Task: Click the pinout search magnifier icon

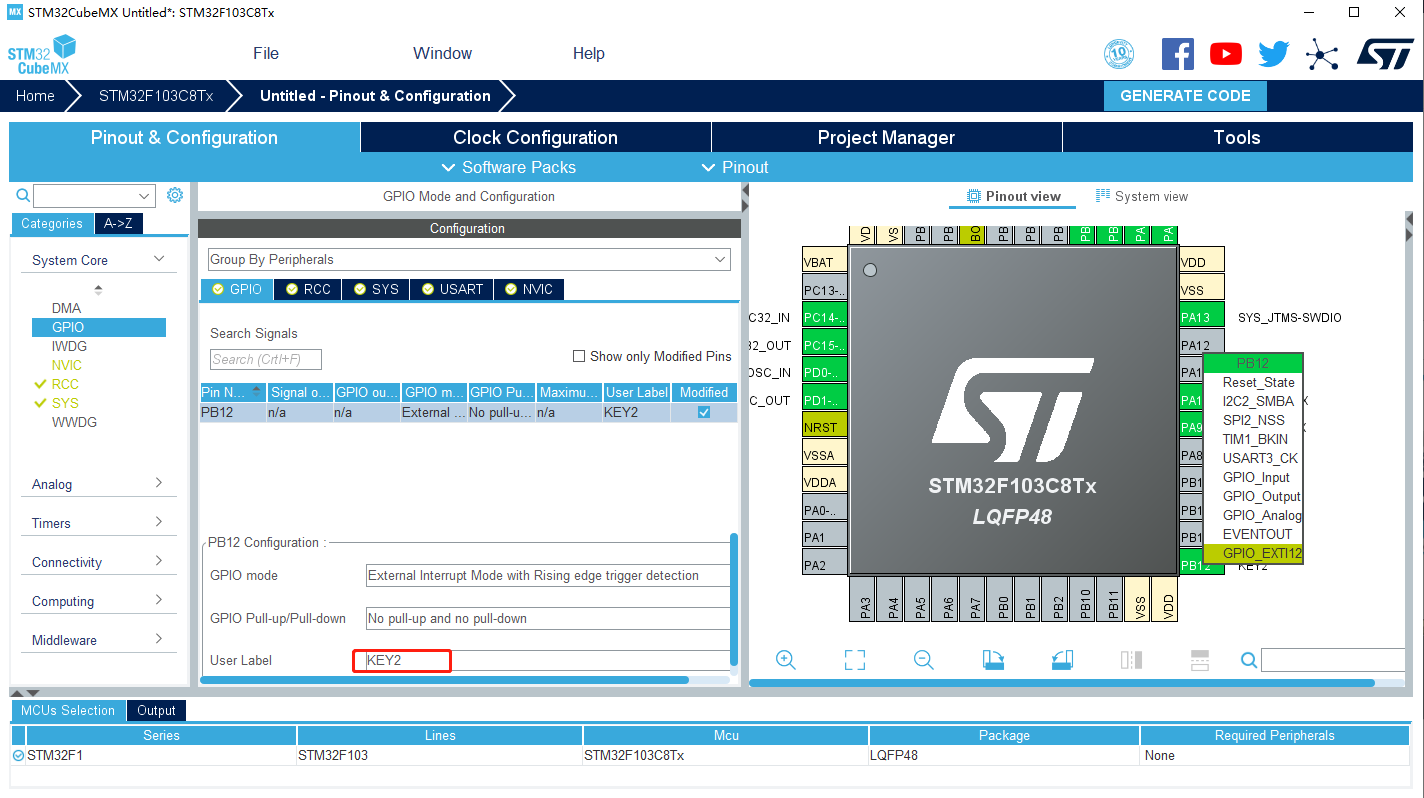Action: [1249, 660]
